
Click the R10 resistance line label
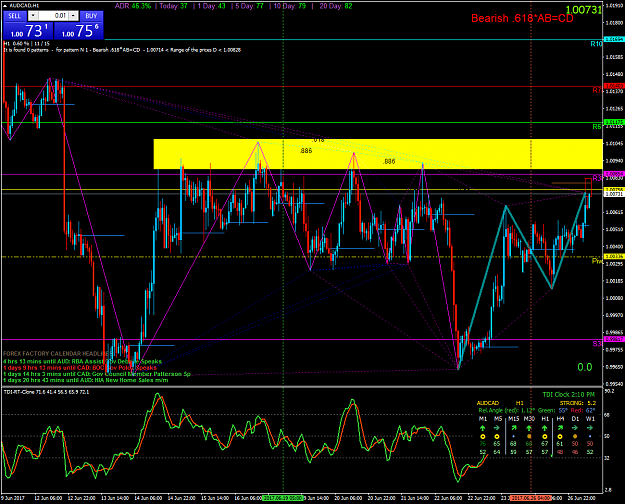(x=596, y=44)
